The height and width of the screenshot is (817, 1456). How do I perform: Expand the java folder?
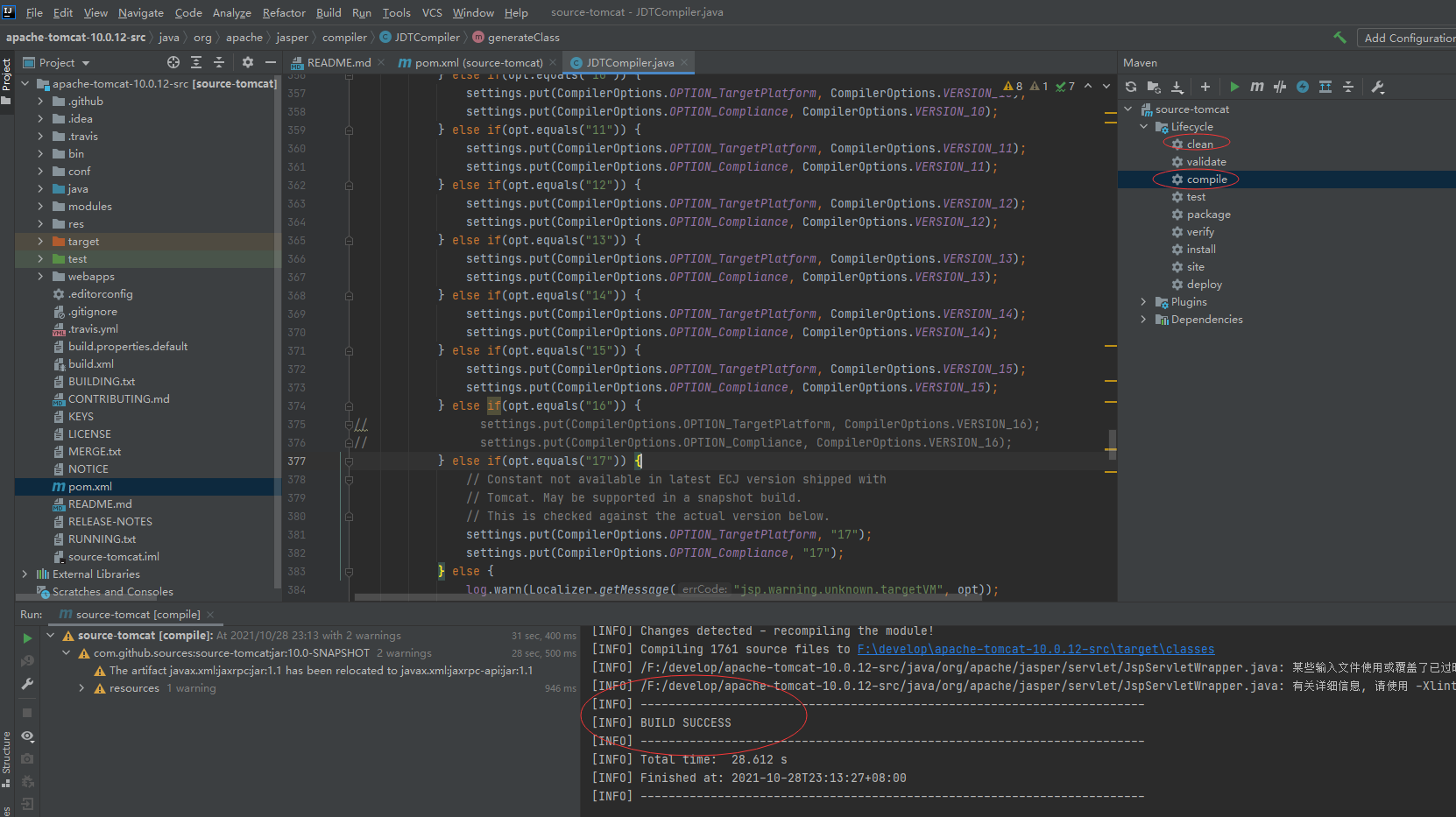point(40,189)
